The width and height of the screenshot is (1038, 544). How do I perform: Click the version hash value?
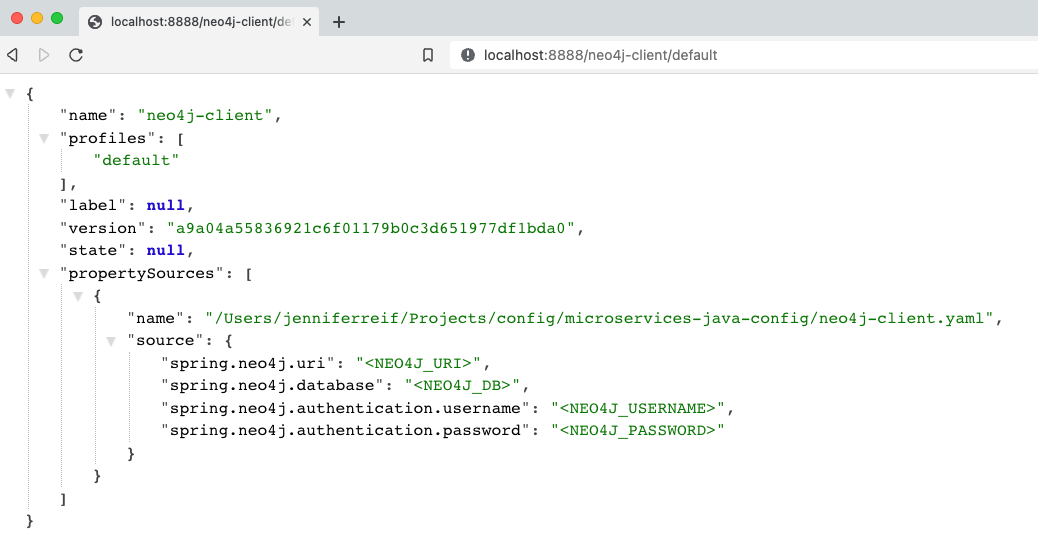[x=371, y=228]
